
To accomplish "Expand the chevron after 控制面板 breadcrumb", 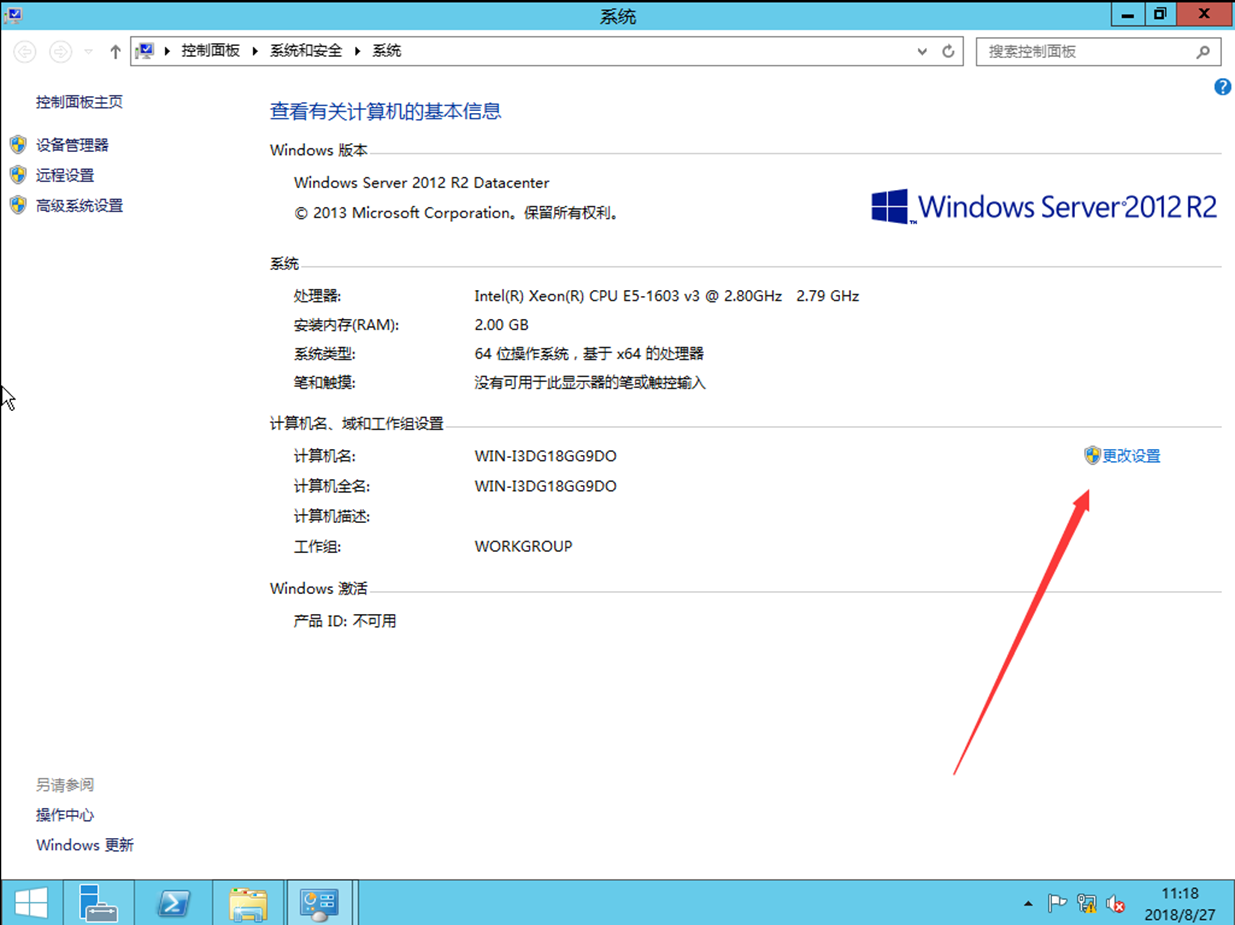I will 255,51.
